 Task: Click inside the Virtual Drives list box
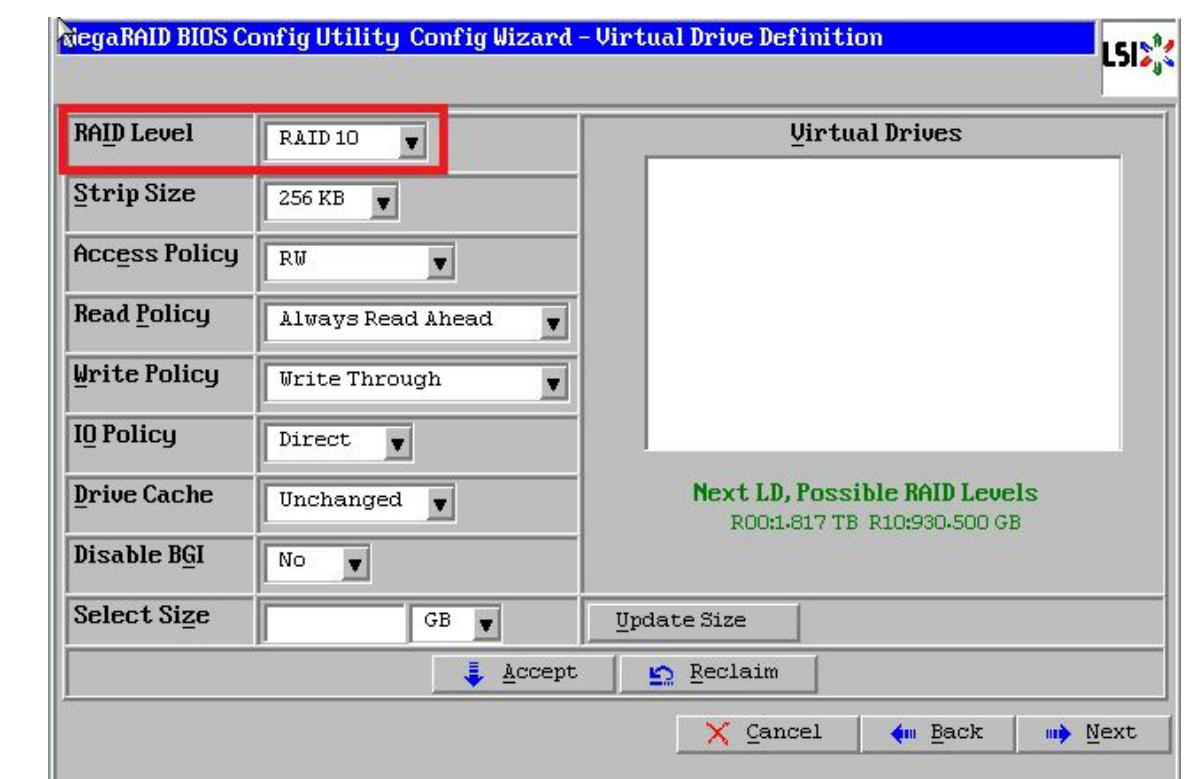pos(883,302)
